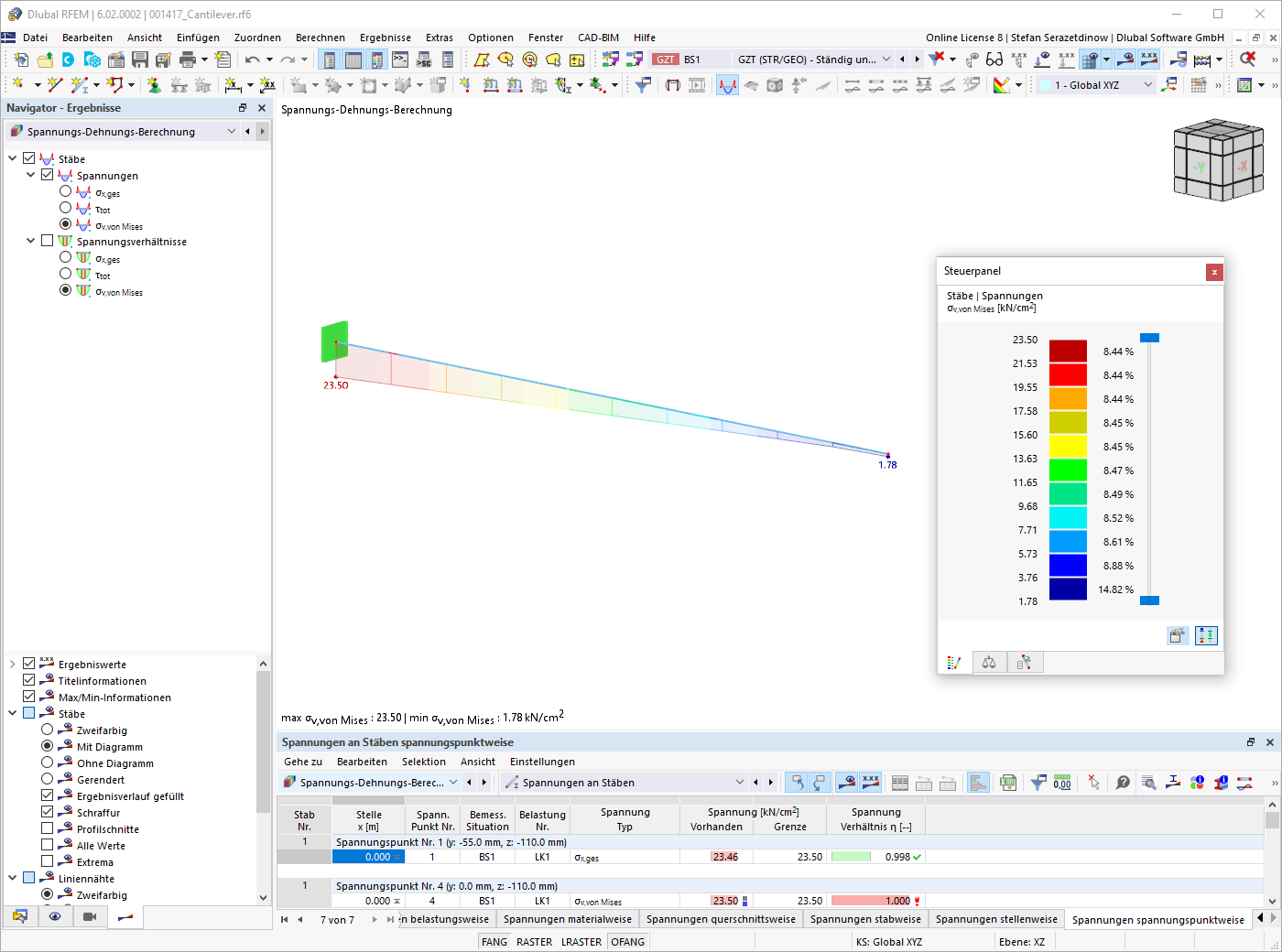Click the FANG snap status button
Viewport: 1282px width, 952px height.
(494, 942)
